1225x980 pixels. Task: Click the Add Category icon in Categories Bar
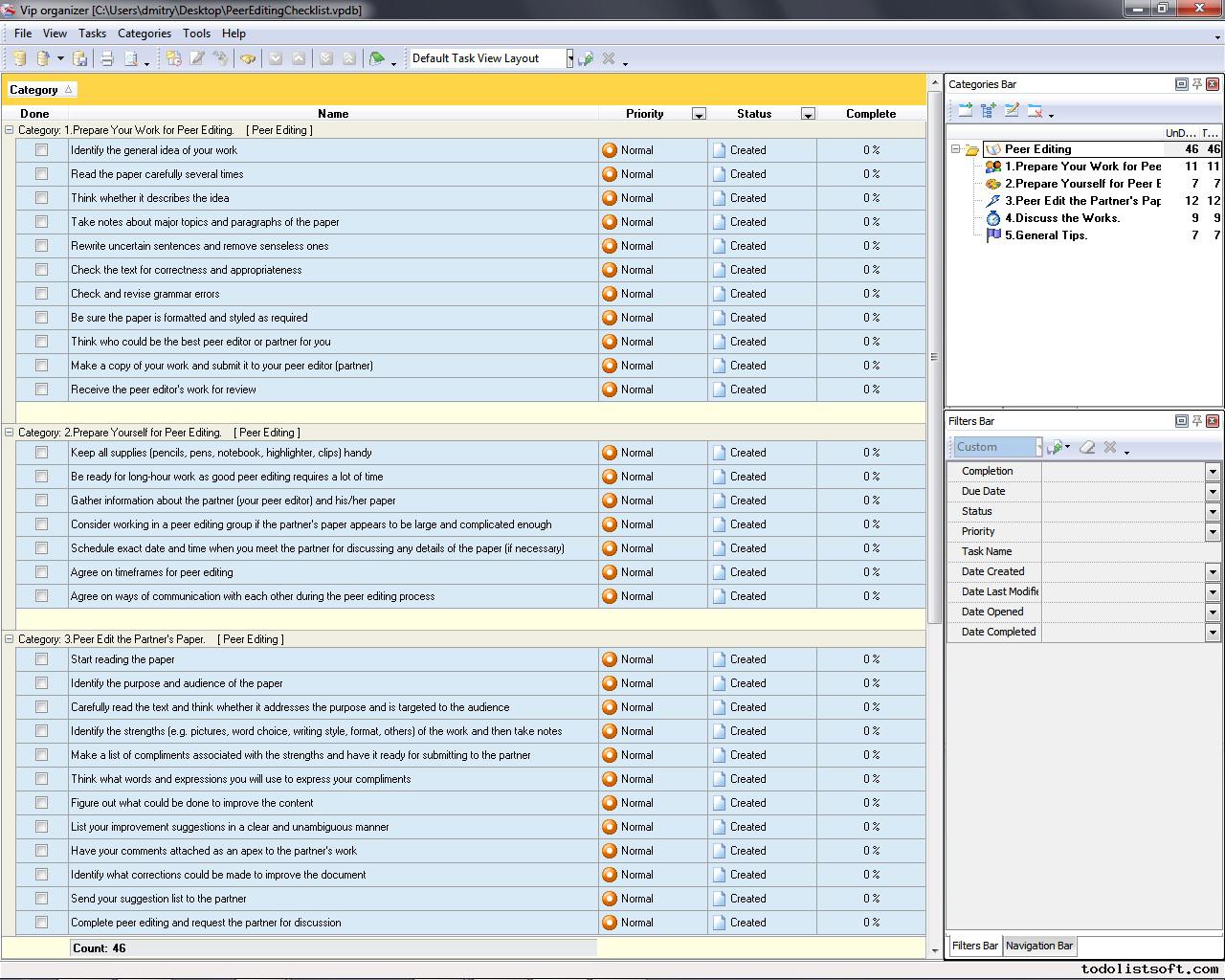click(x=965, y=111)
